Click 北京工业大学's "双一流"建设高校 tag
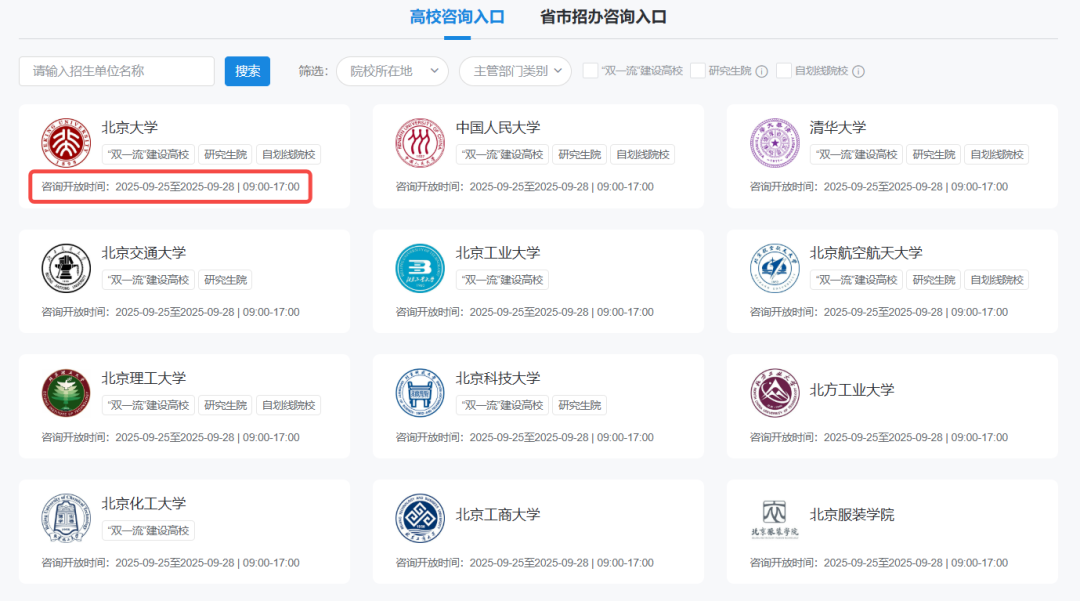This screenshot has width=1080, height=601. (x=502, y=280)
